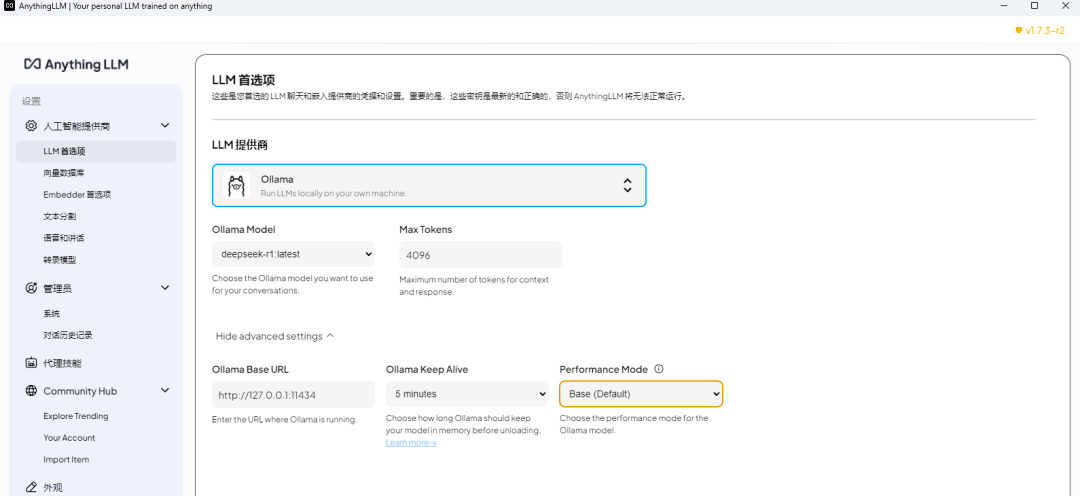Click the administrator user icon beside 管理员
1080x496 pixels.
point(31,288)
